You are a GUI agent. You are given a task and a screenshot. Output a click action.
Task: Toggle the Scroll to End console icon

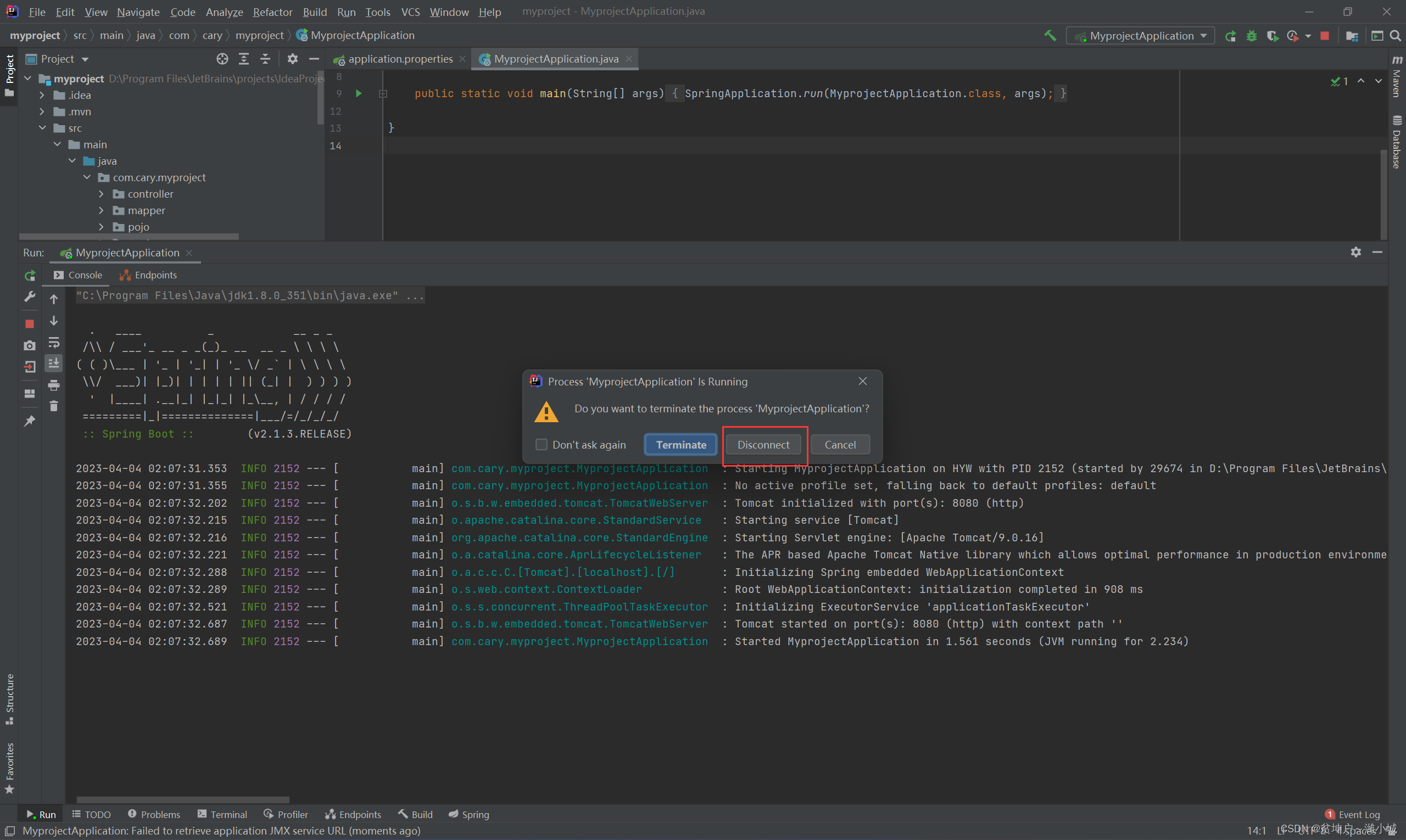[x=54, y=363]
